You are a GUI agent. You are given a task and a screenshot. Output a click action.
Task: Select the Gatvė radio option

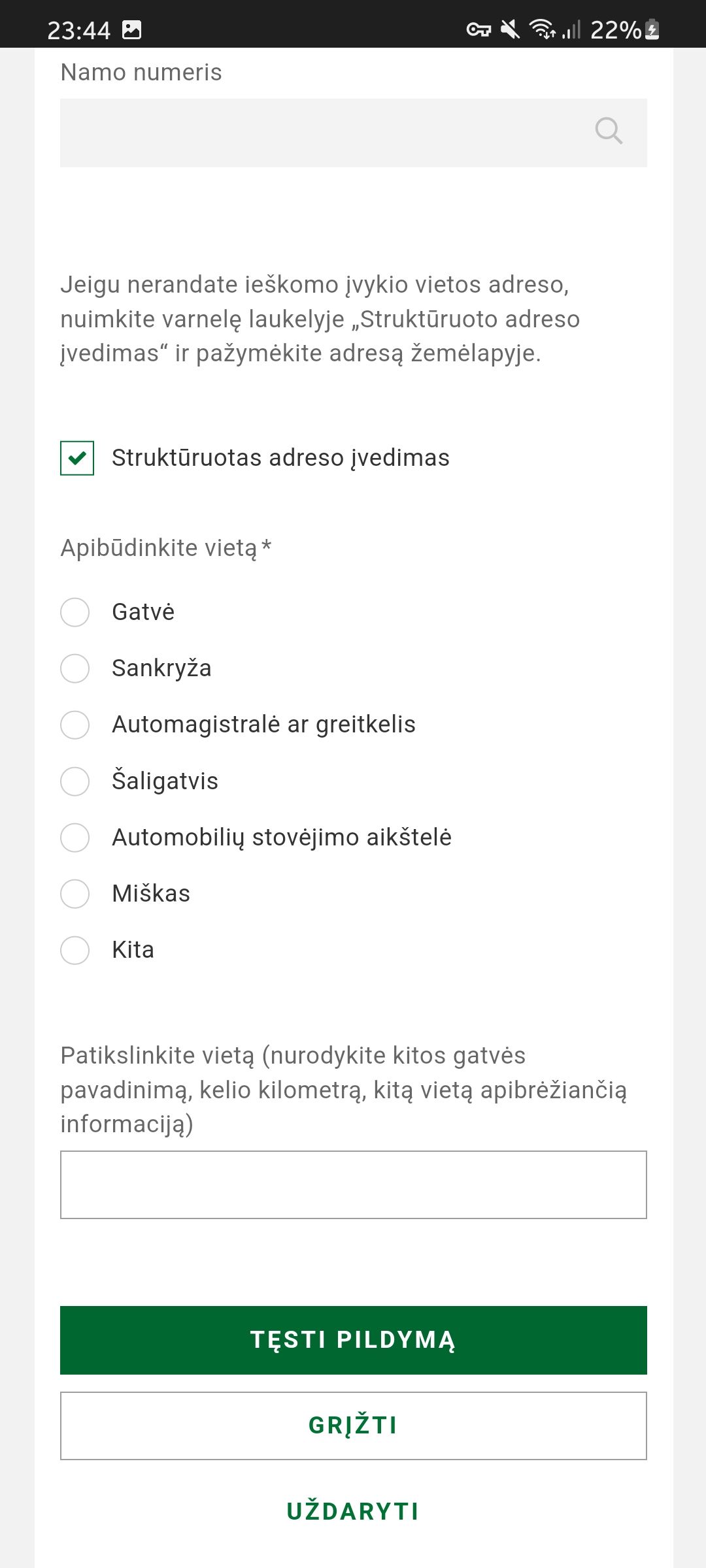pyautogui.click(x=75, y=612)
